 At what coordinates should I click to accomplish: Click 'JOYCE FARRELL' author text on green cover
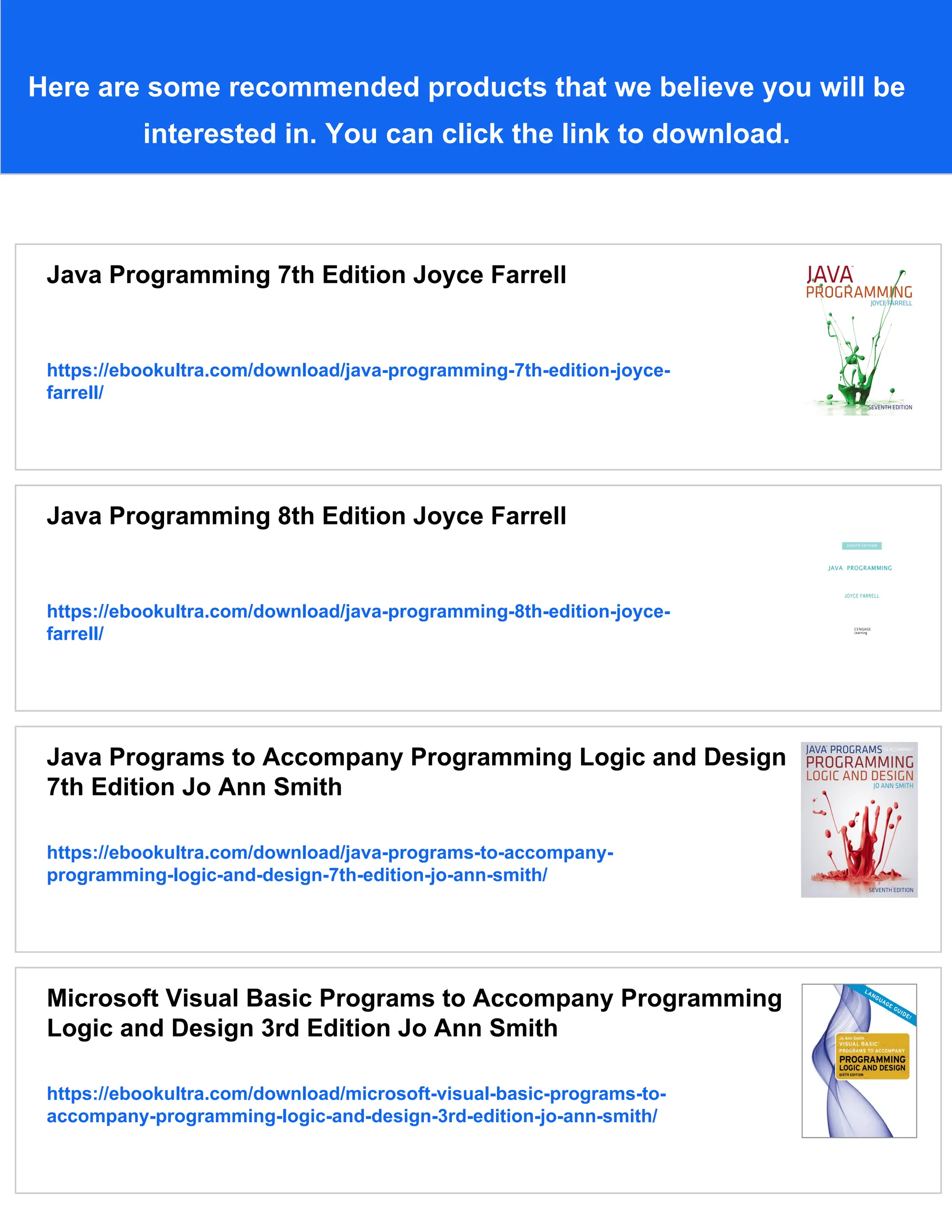point(891,304)
